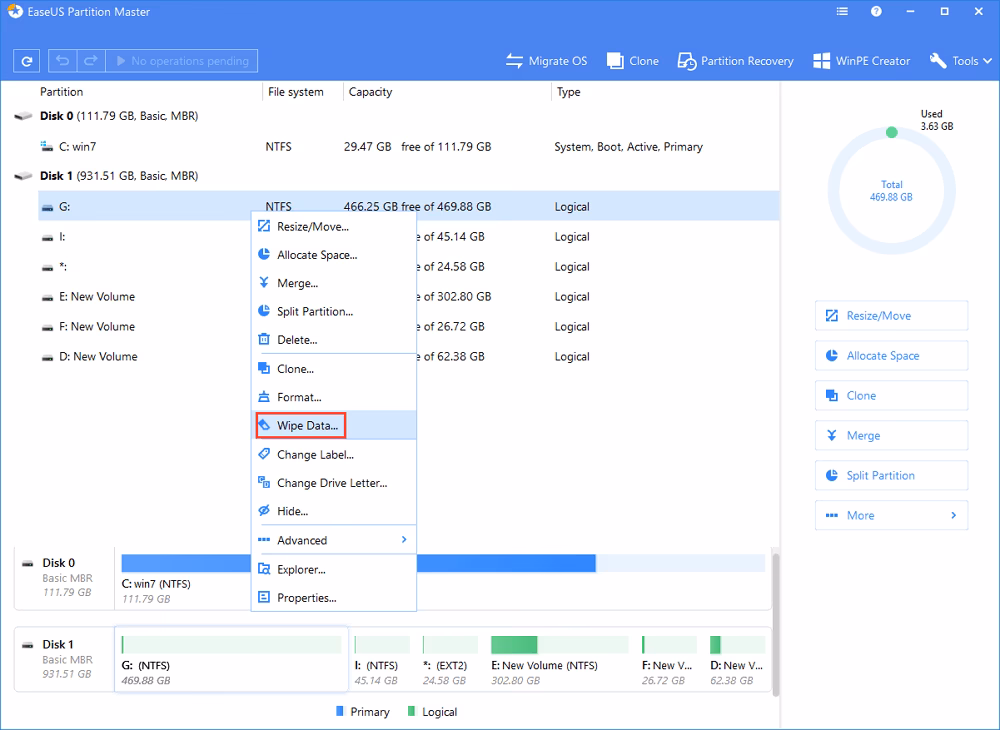1000x730 pixels.
Task: Click the Split Partition button in right panel
Action: [x=890, y=475]
